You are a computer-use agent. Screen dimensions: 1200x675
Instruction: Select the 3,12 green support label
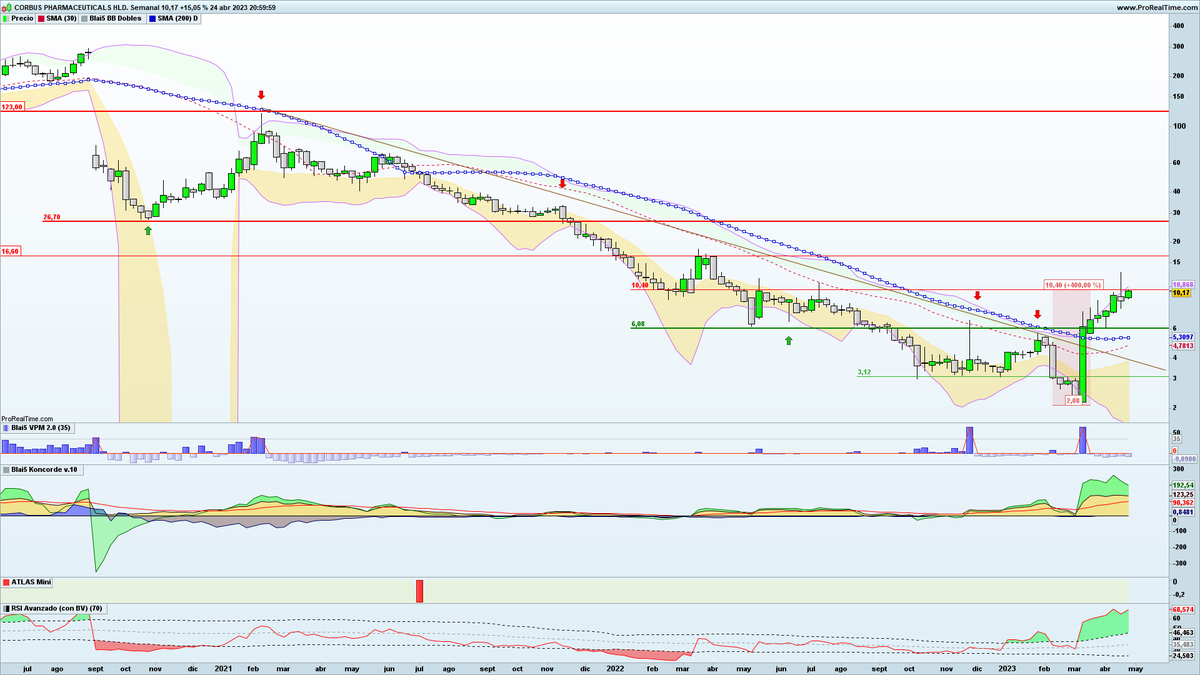(866, 372)
